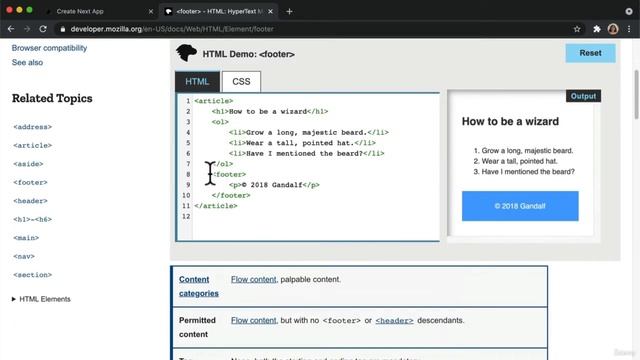Open Chrome's three-dot menu
This screenshot has width=640, height=360.
pyautogui.click(x=629, y=29)
